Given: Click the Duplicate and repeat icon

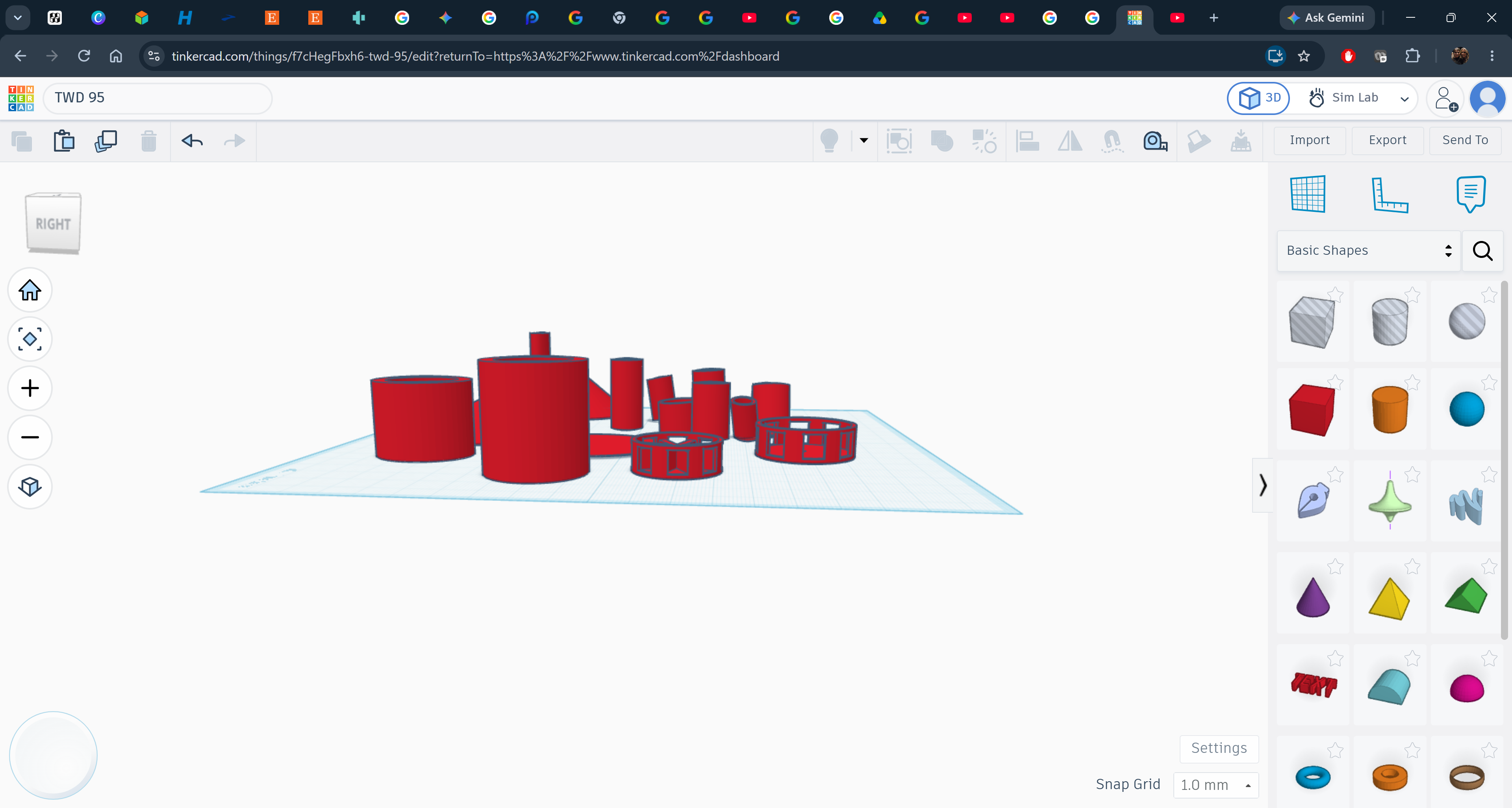Looking at the screenshot, I should (x=106, y=141).
